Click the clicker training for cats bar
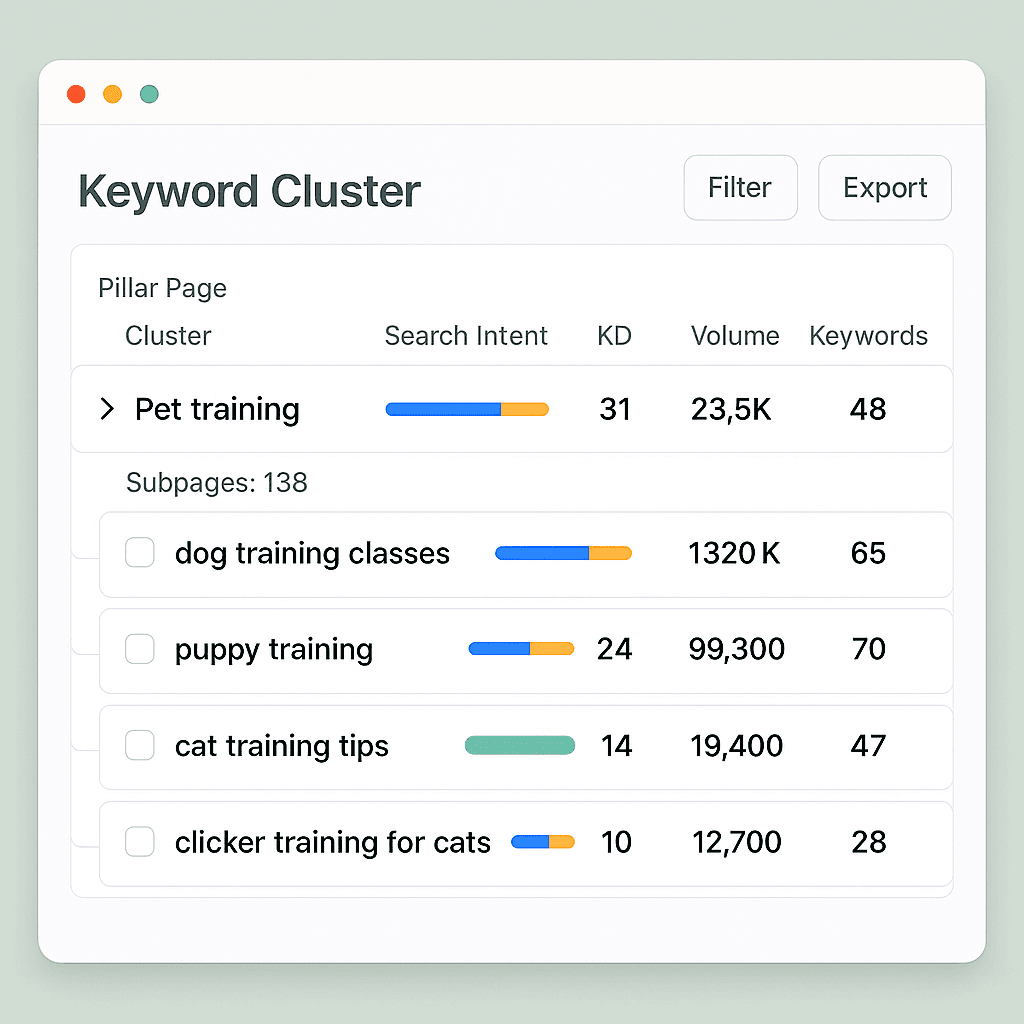 pyautogui.click(x=543, y=842)
